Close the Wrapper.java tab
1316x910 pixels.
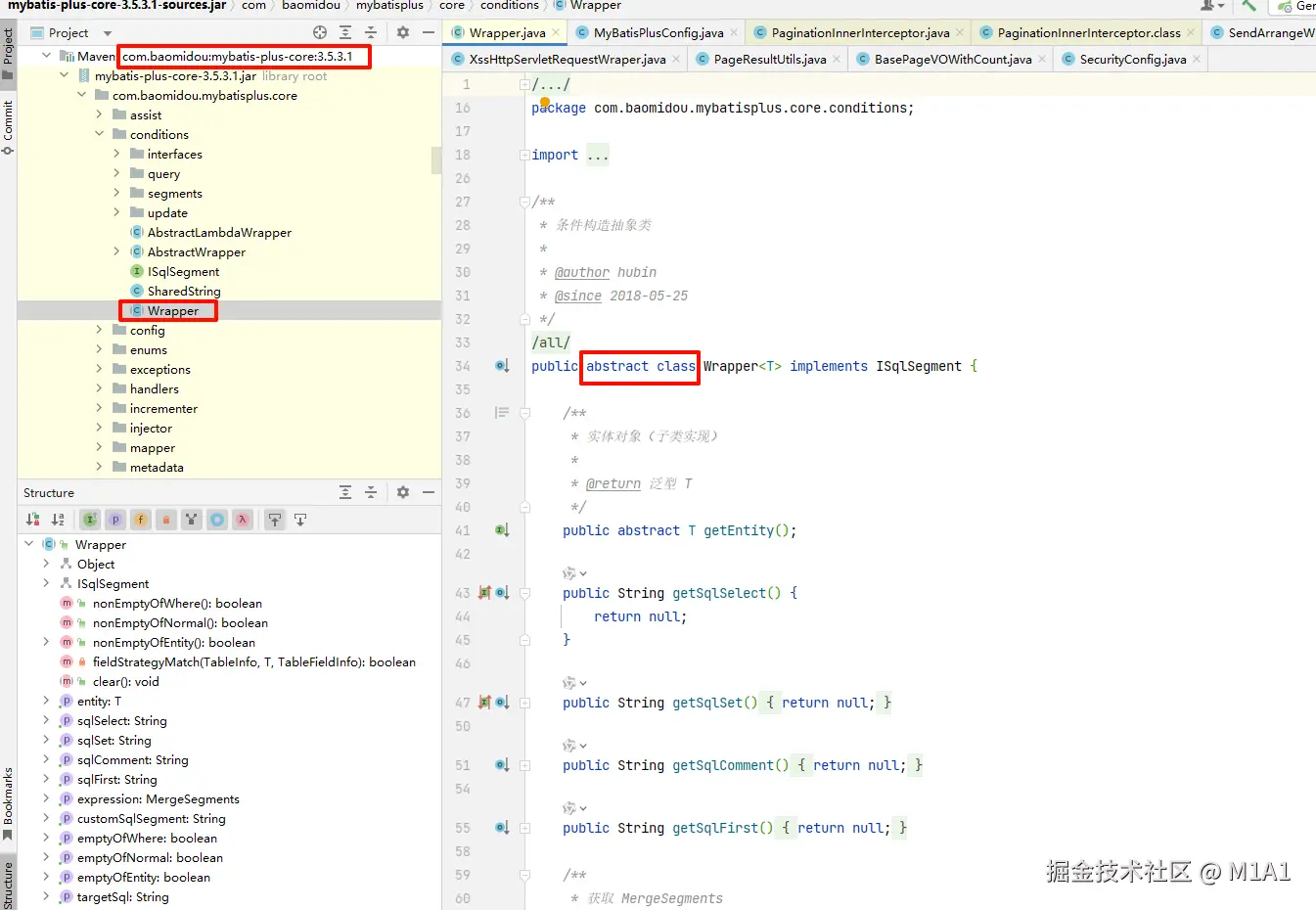[x=556, y=32]
